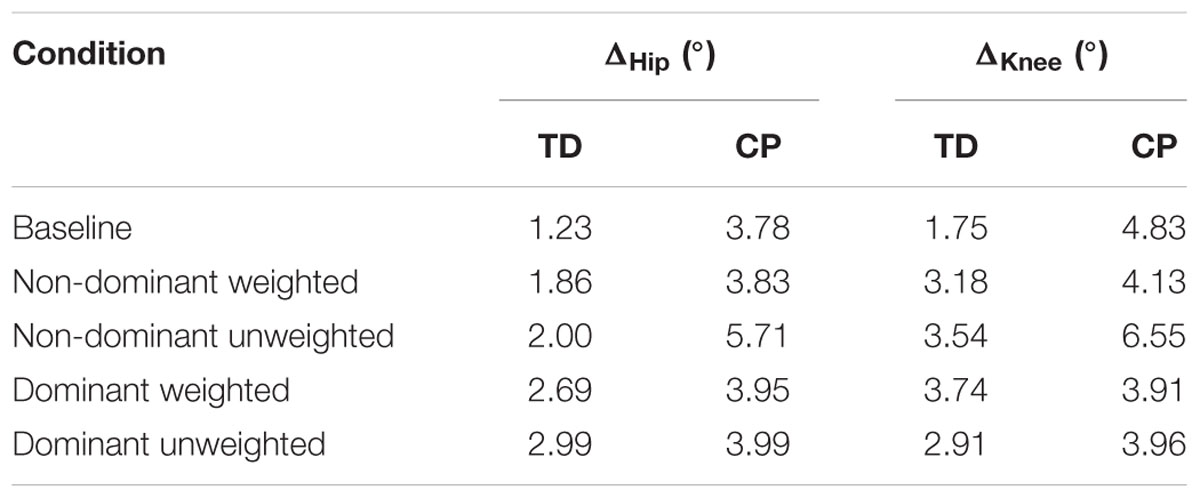Click the CP subheader under ΔKnee
The height and width of the screenshot is (498, 1200).
point(1155,147)
